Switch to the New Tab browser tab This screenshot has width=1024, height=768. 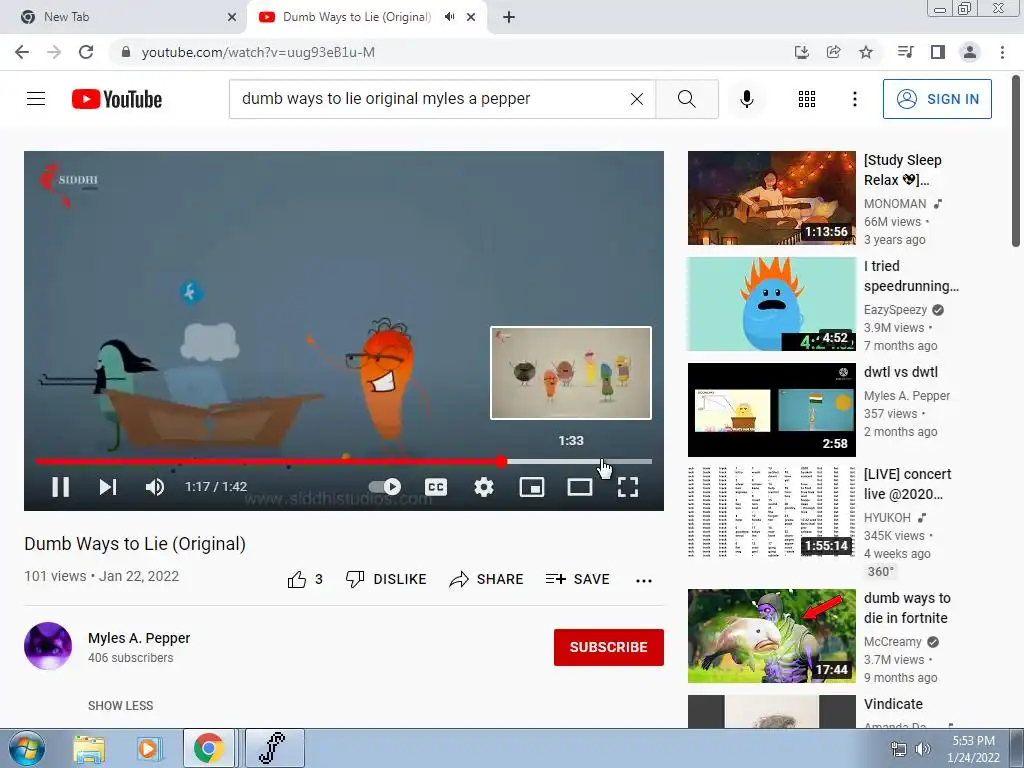point(124,17)
